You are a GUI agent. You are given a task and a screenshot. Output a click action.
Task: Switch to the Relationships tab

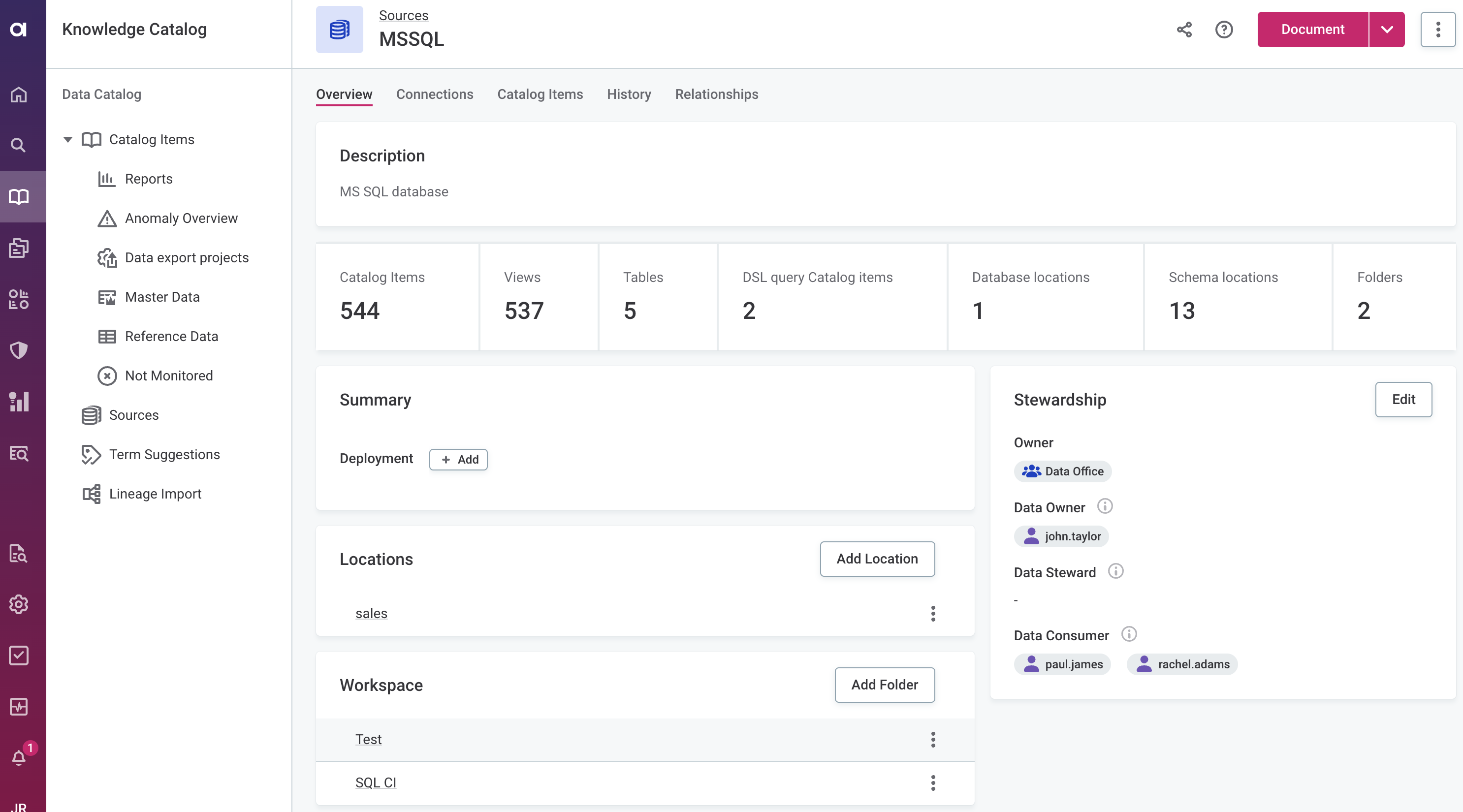click(x=716, y=94)
